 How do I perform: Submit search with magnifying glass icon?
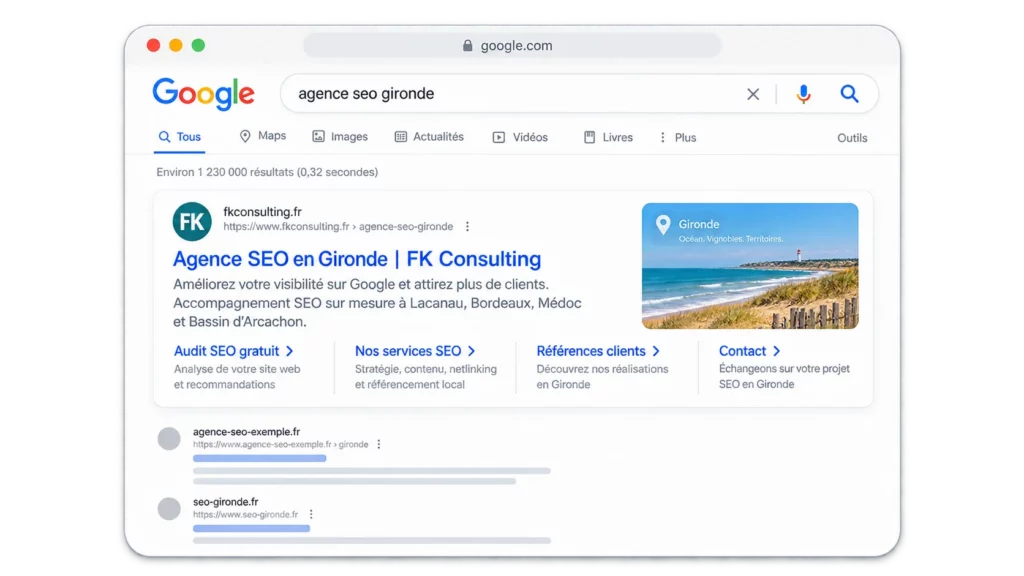point(849,93)
